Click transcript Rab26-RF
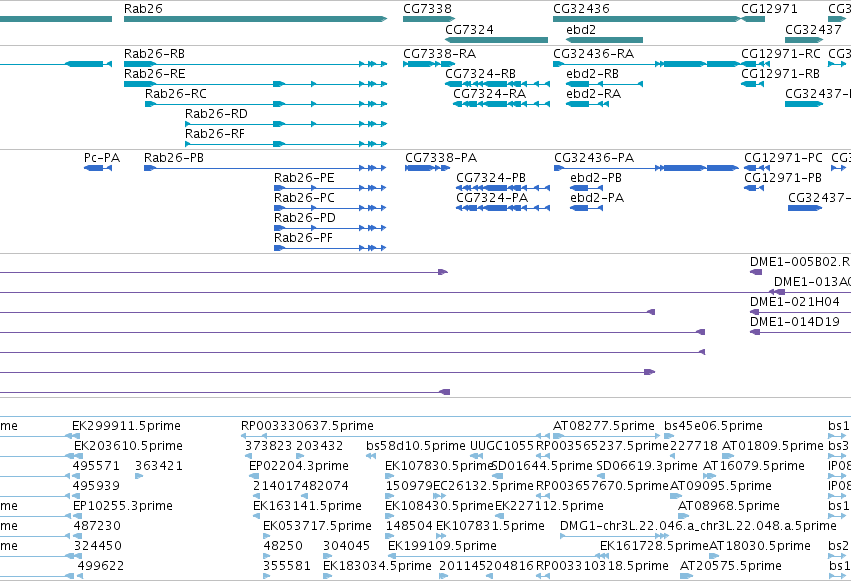 pos(286,144)
